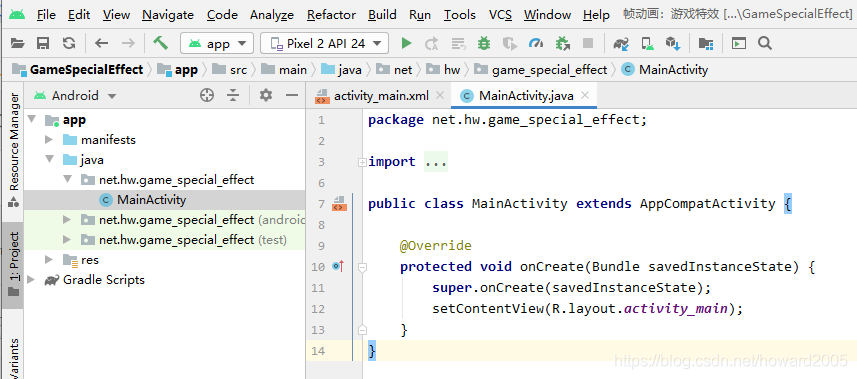The image size is (857, 379).
Task: Click related XML file gutter icon on line 7
Action: 339,204
